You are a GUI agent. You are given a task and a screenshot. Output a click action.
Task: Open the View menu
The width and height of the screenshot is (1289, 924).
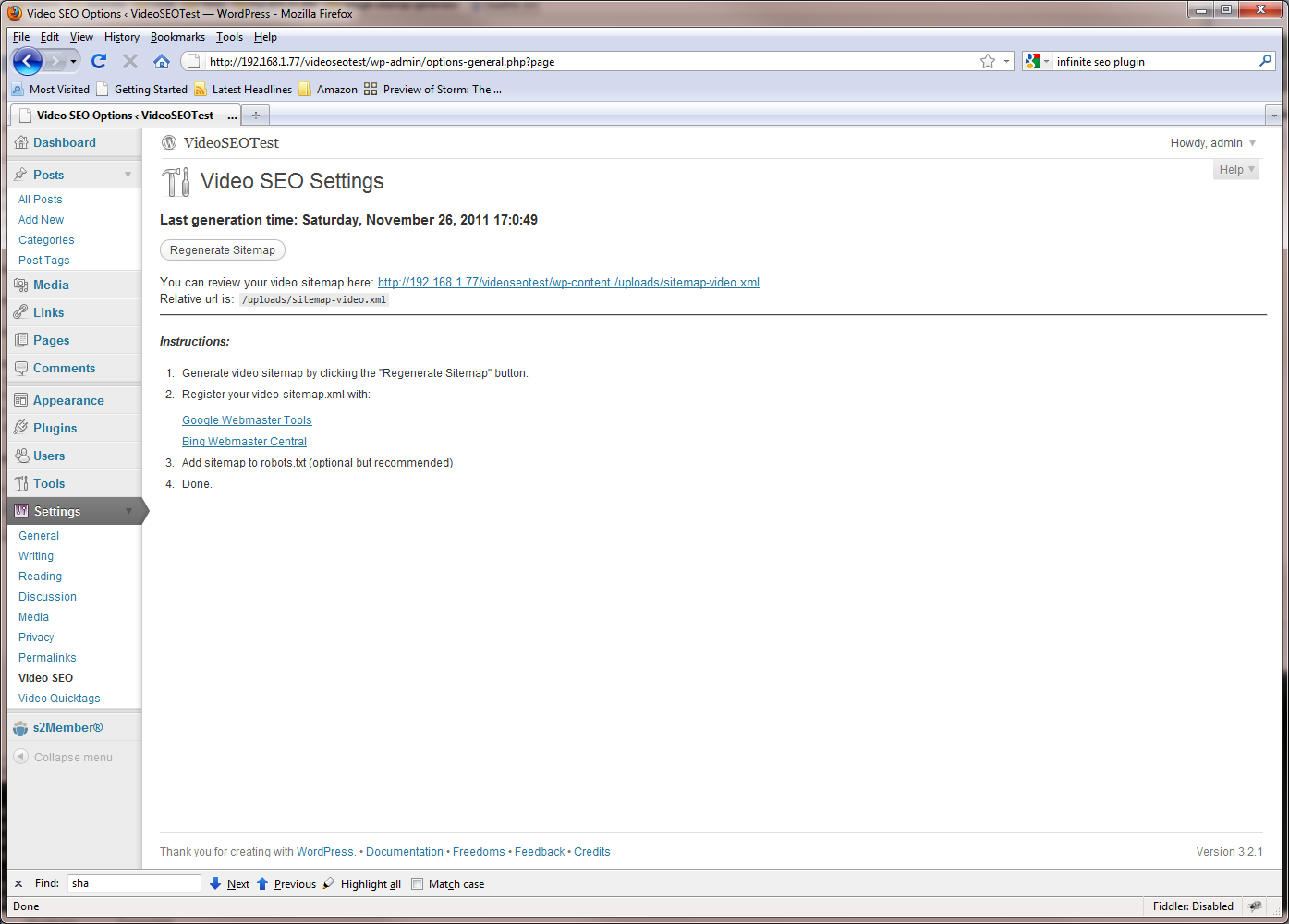[x=81, y=37]
